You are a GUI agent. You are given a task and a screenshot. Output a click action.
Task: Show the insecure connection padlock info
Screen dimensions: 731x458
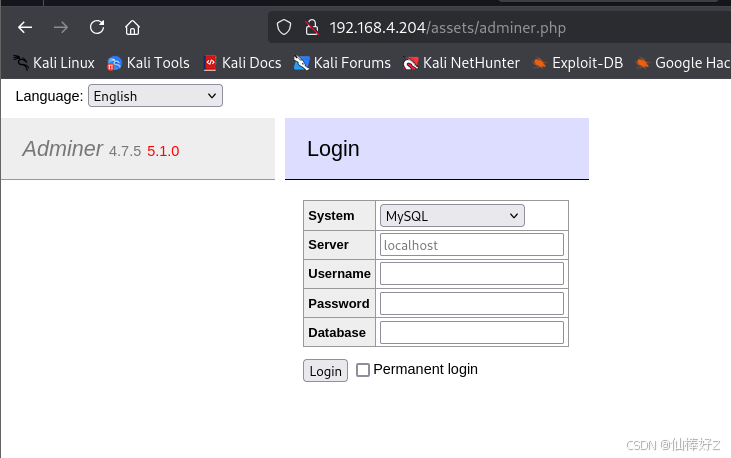(312, 28)
